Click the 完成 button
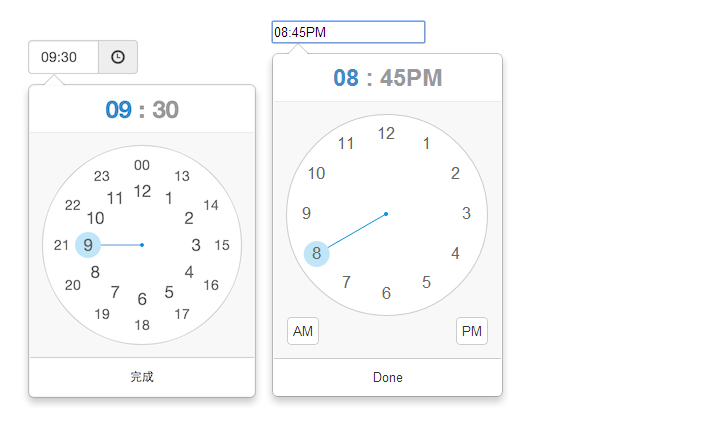 click(x=142, y=377)
